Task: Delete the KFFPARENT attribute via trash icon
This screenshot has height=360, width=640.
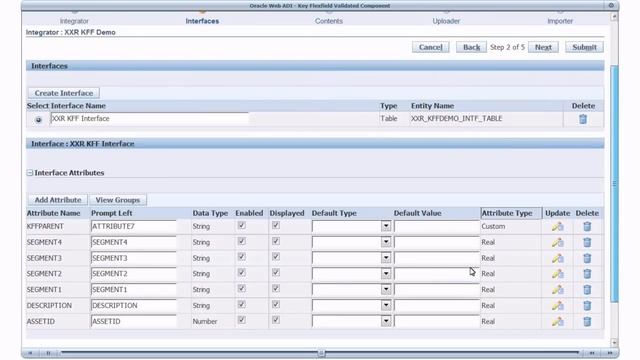Action: 587,227
